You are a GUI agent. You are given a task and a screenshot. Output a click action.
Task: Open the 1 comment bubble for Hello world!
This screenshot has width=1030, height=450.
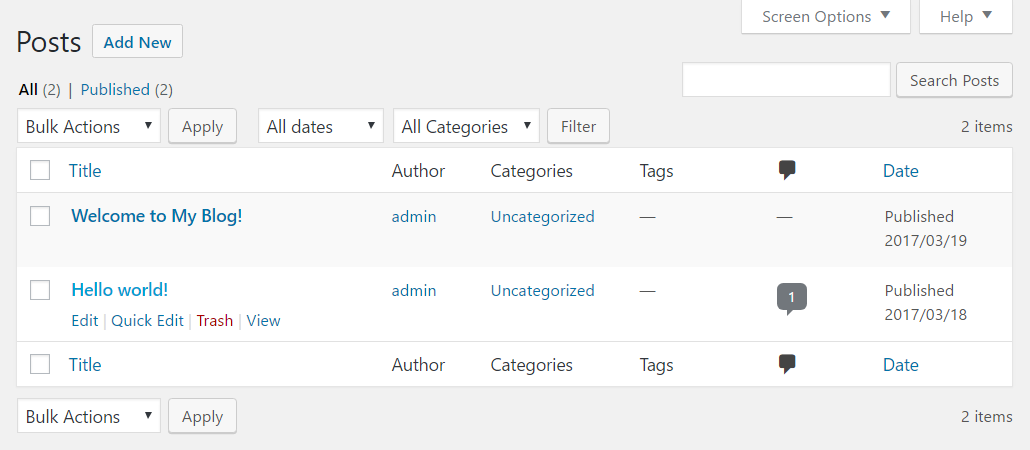click(791, 297)
